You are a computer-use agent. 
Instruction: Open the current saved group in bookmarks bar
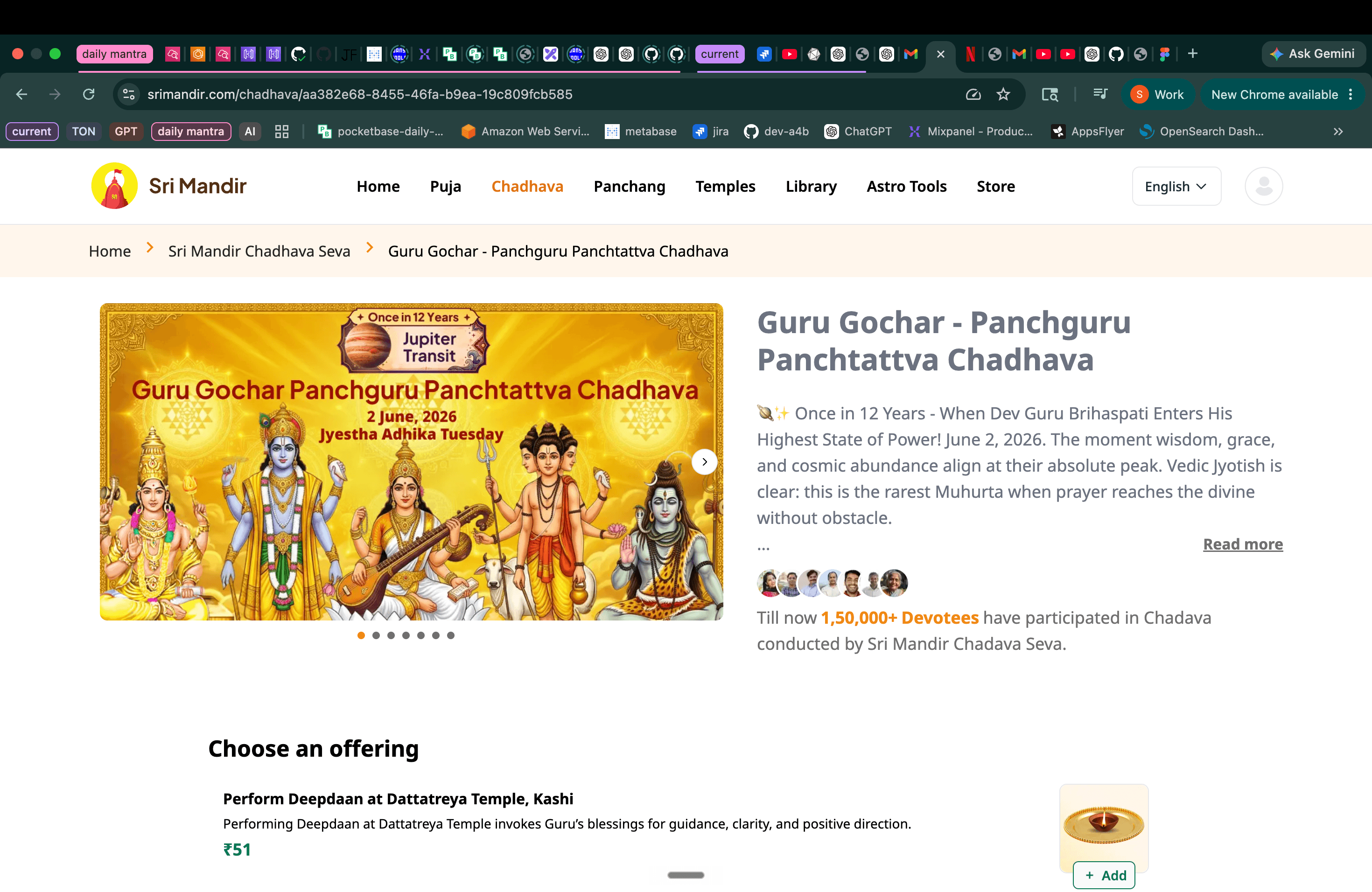[32, 132]
